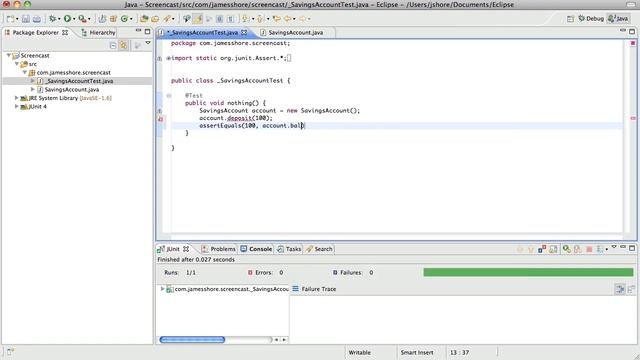The image size is (640, 360).
Task: Open the New Java Class dropdown arrow
Action: point(131,19)
